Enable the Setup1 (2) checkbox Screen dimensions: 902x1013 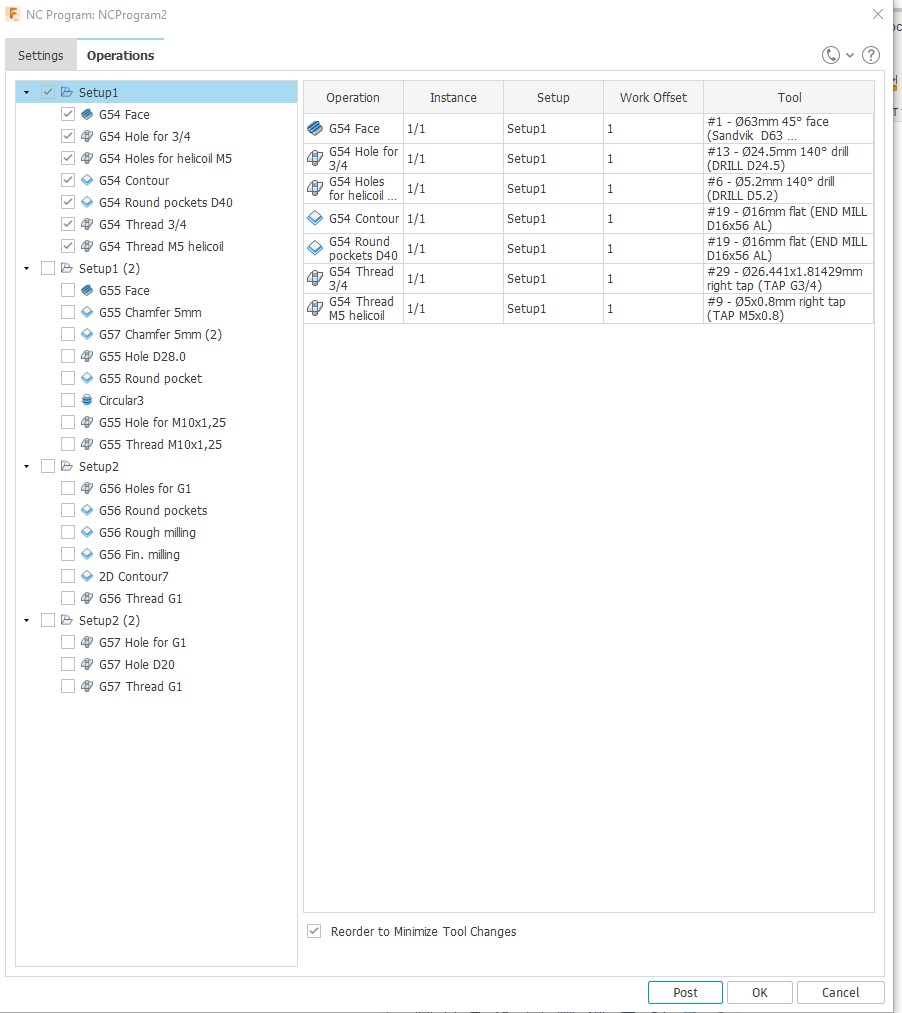click(47, 268)
